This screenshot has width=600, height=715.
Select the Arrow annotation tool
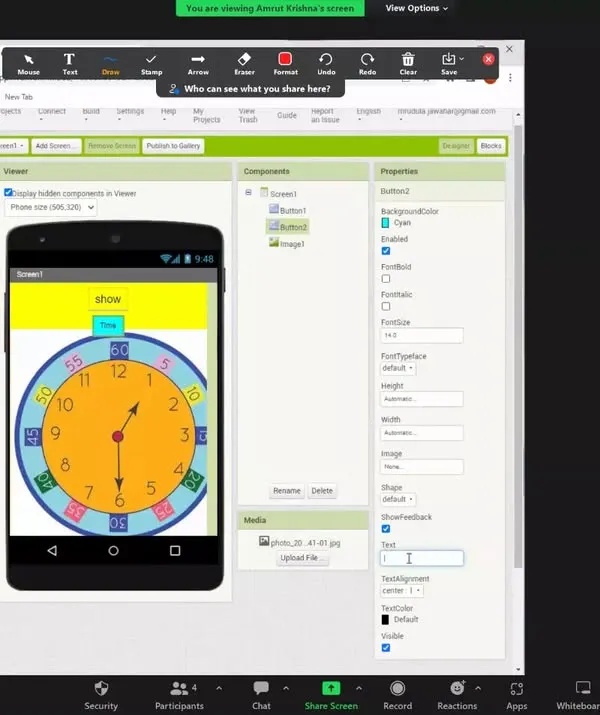tap(198, 64)
